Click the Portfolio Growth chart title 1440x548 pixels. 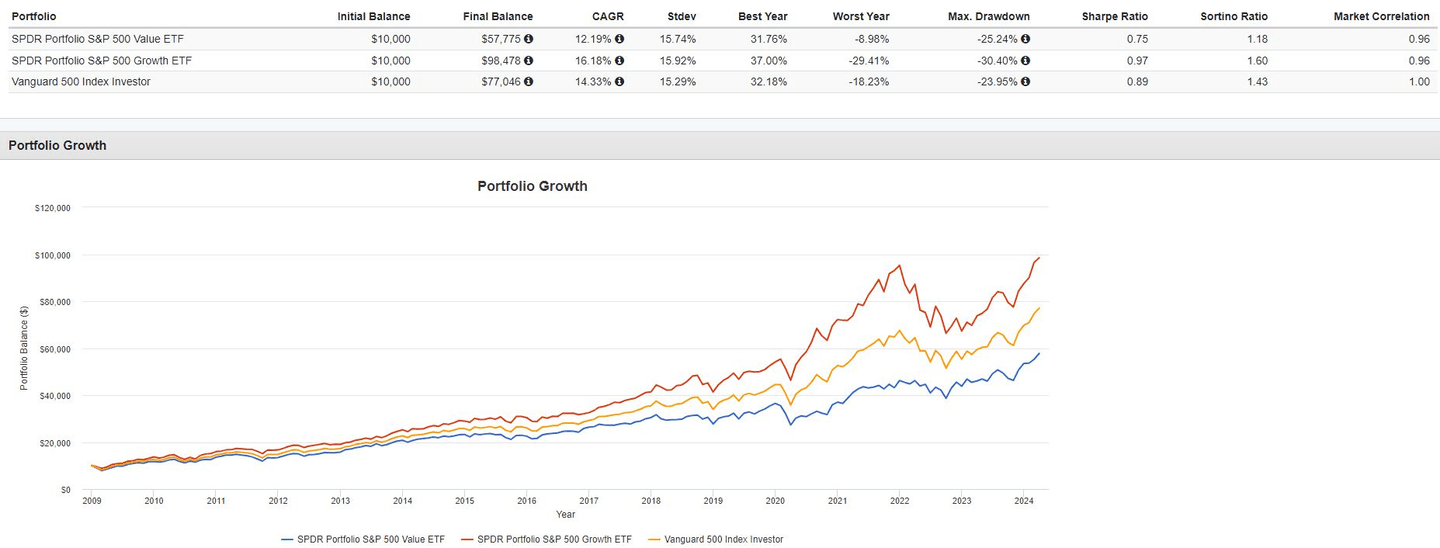click(x=532, y=186)
